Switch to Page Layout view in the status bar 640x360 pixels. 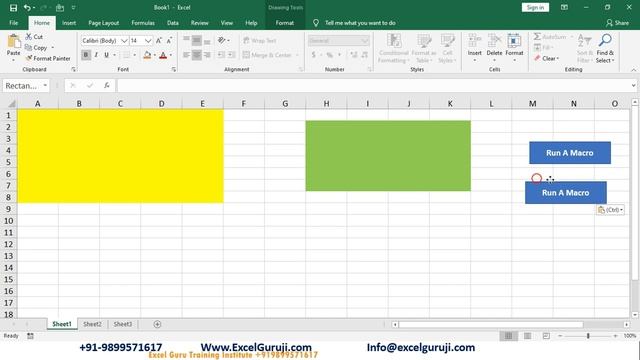coord(527,336)
